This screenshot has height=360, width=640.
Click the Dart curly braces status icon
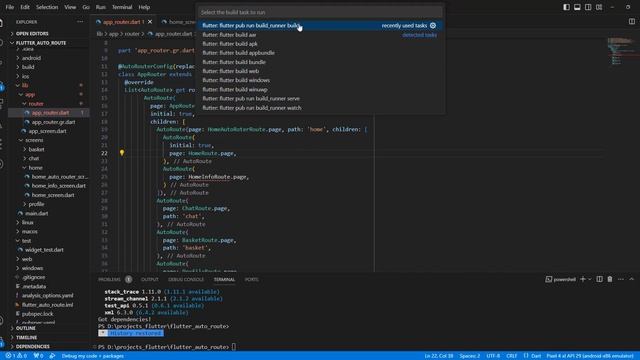click(x=526, y=356)
